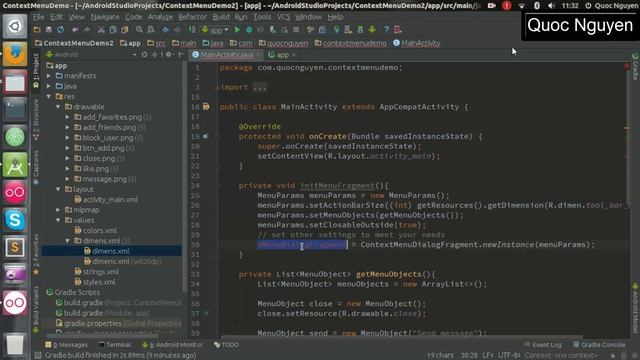
Task: Toggle the Structure tool window side tab
Action: tap(36, 120)
